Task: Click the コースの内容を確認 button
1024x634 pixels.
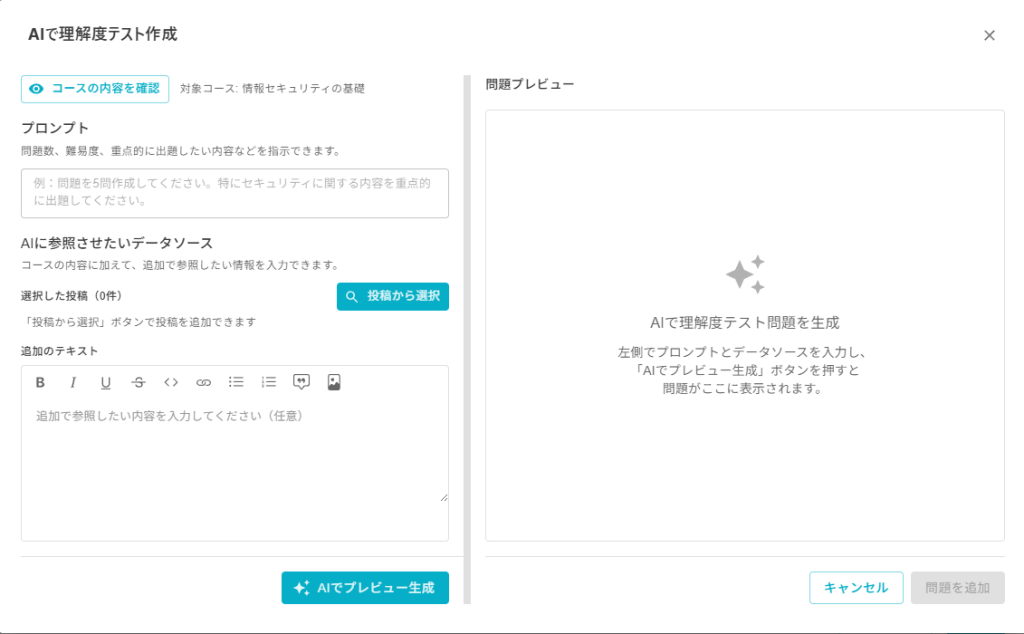Action: coord(95,89)
